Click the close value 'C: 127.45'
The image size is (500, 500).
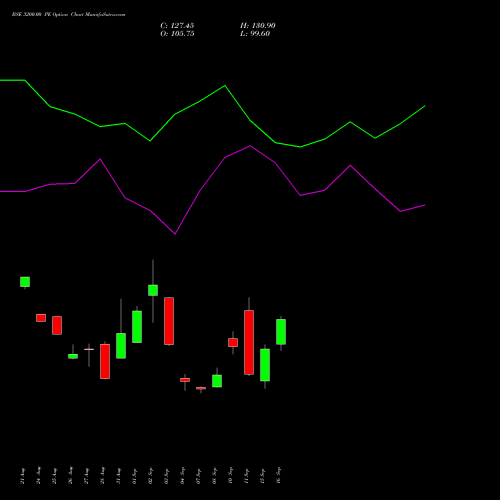[177, 26]
